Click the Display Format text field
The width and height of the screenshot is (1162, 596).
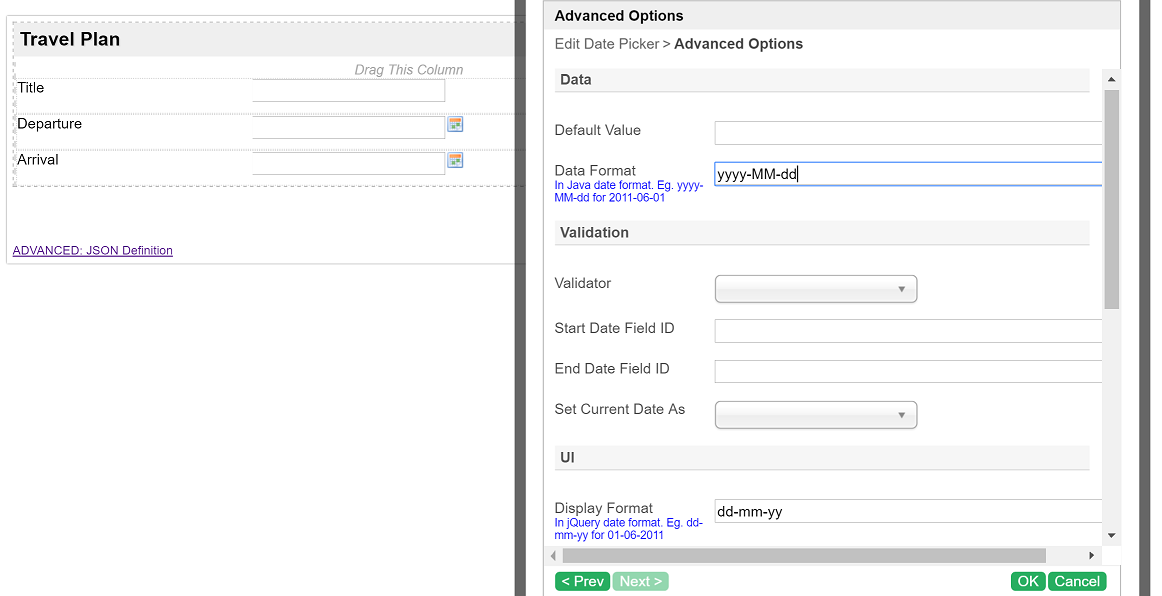point(908,511)
